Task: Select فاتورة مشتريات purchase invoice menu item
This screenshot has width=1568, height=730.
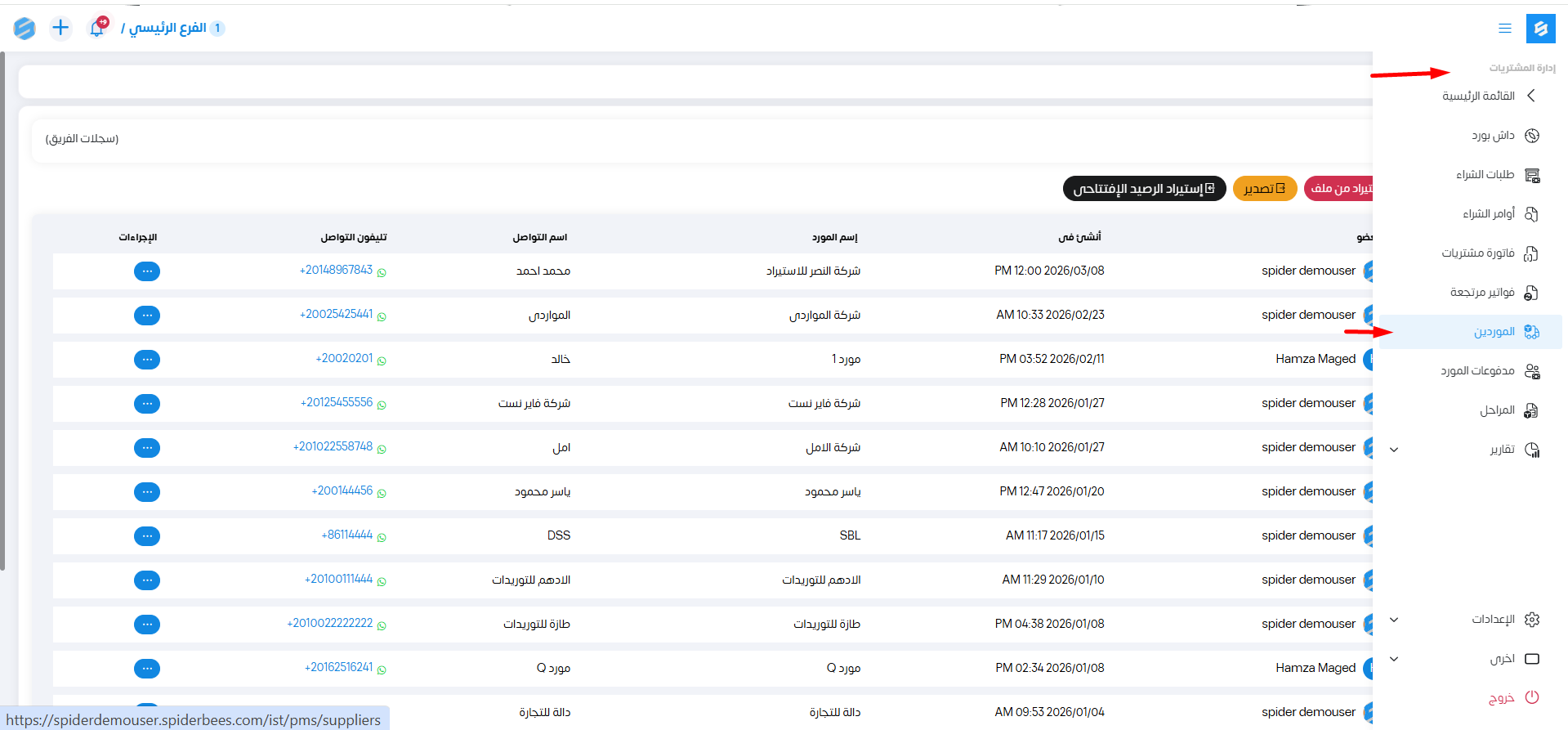Action: 1478,253
